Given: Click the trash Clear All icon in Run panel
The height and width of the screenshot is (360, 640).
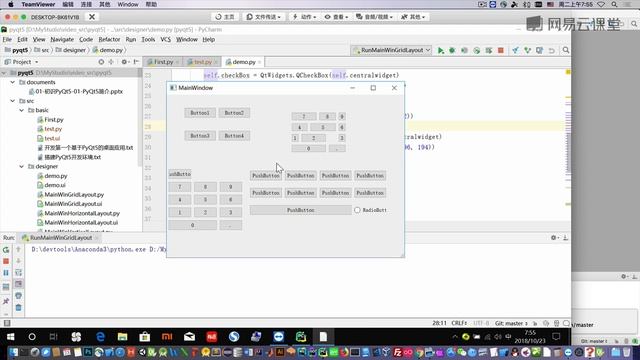Looking at the screenshot, I should pyautogui.click(x=18, y=307).
